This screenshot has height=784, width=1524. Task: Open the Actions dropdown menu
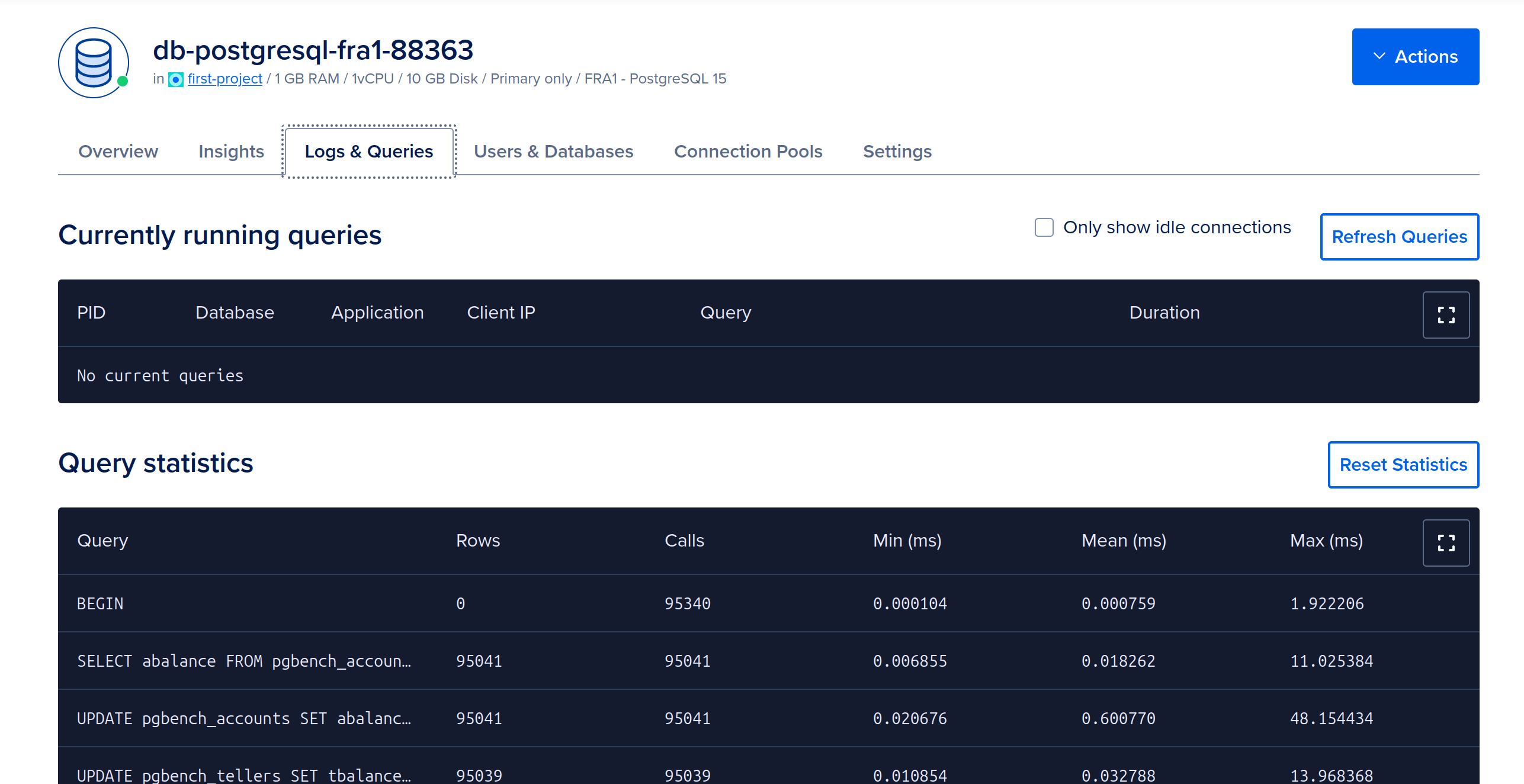pyautogui.click(x=1416, y=56)
